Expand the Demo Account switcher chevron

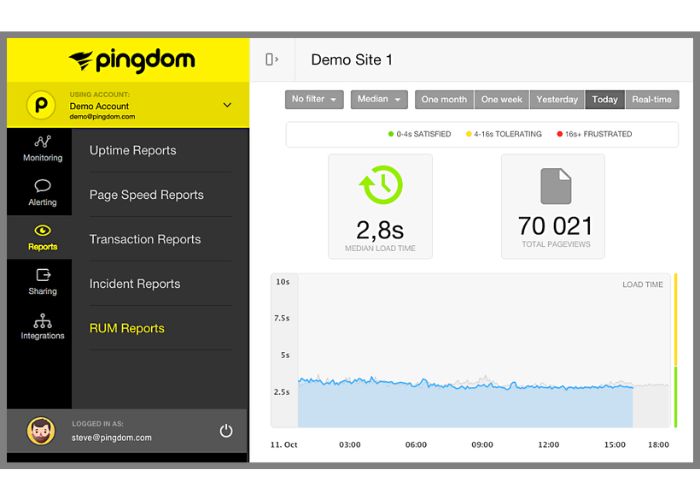(227, 105)
